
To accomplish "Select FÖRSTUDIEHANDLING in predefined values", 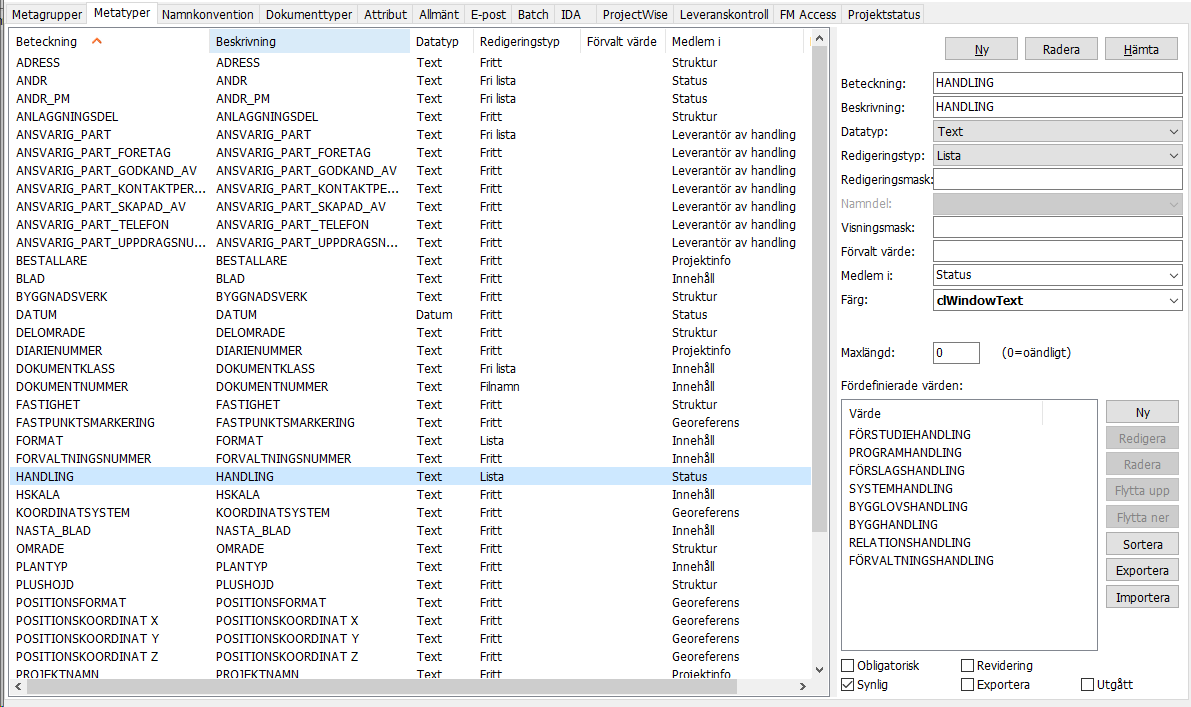I will pyautogui.click(x=909, y=434).
